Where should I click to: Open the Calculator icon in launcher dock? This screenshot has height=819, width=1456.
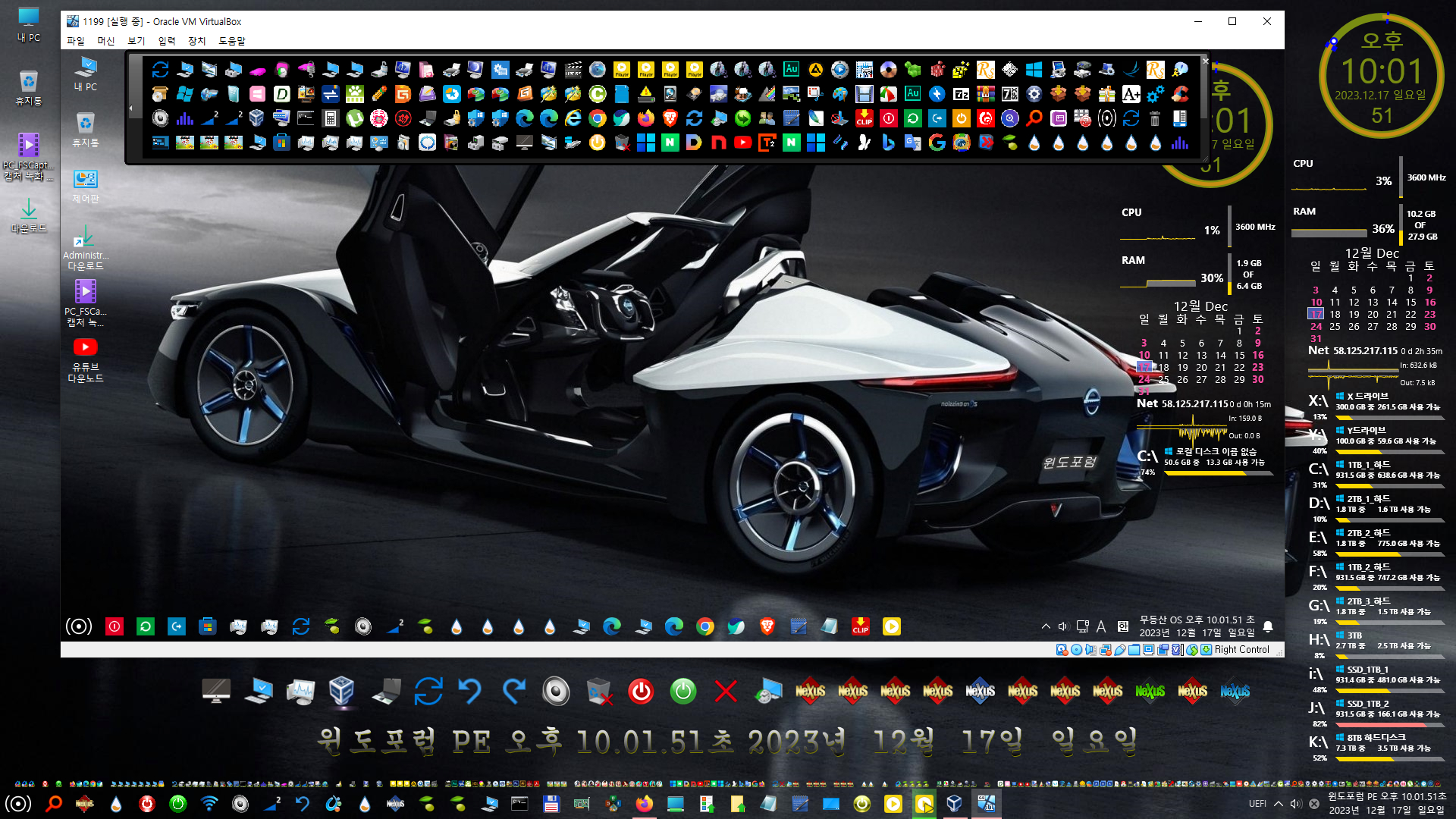coord(331,118)
